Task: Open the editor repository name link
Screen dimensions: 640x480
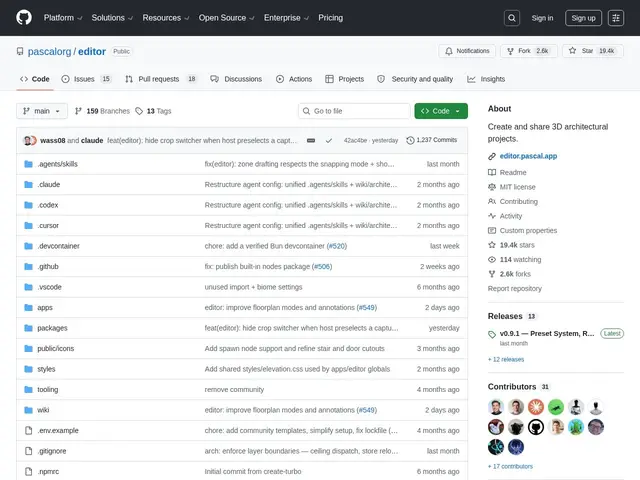Action: 92,51
